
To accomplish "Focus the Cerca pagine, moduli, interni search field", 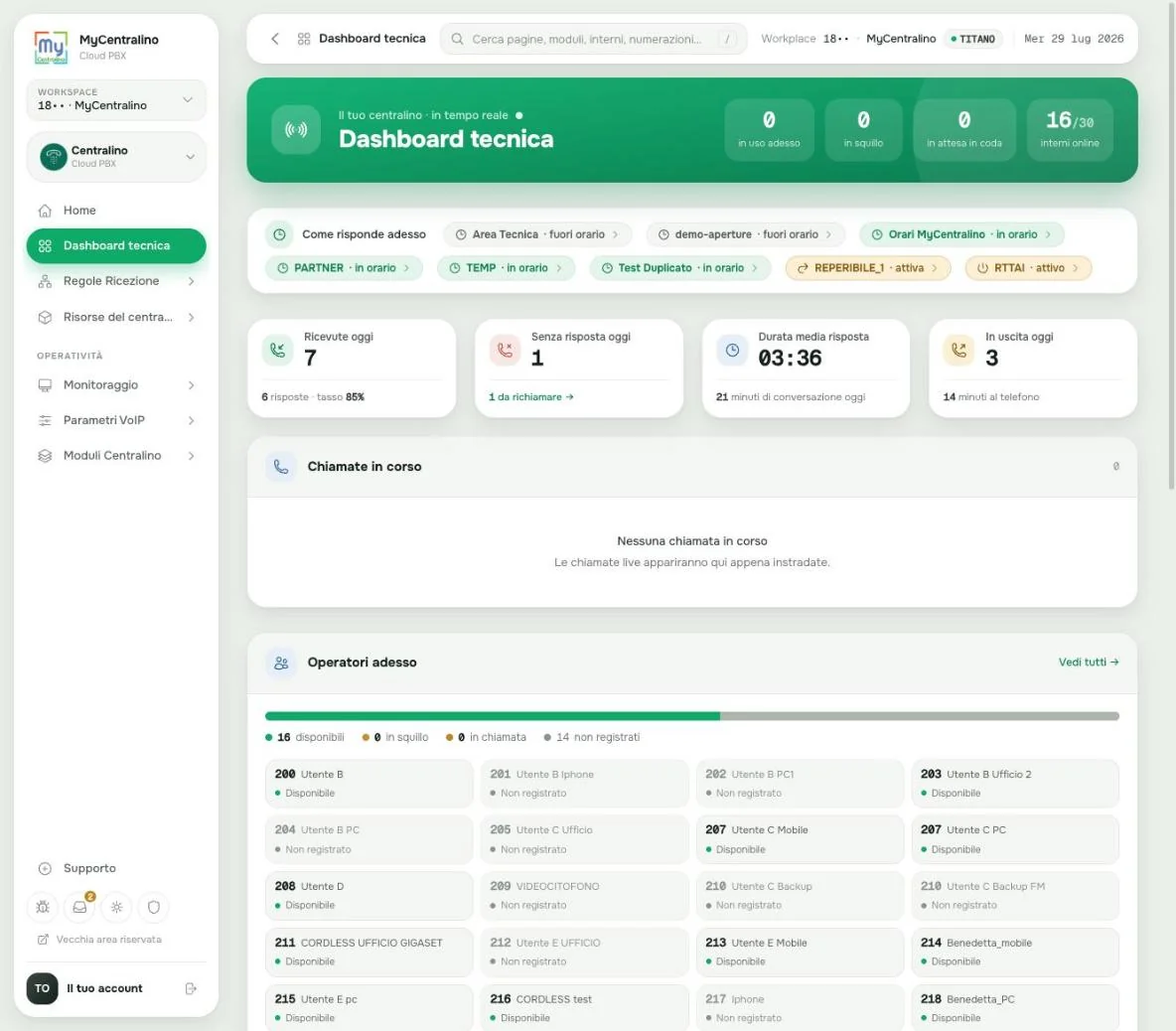I will point(593,39).
